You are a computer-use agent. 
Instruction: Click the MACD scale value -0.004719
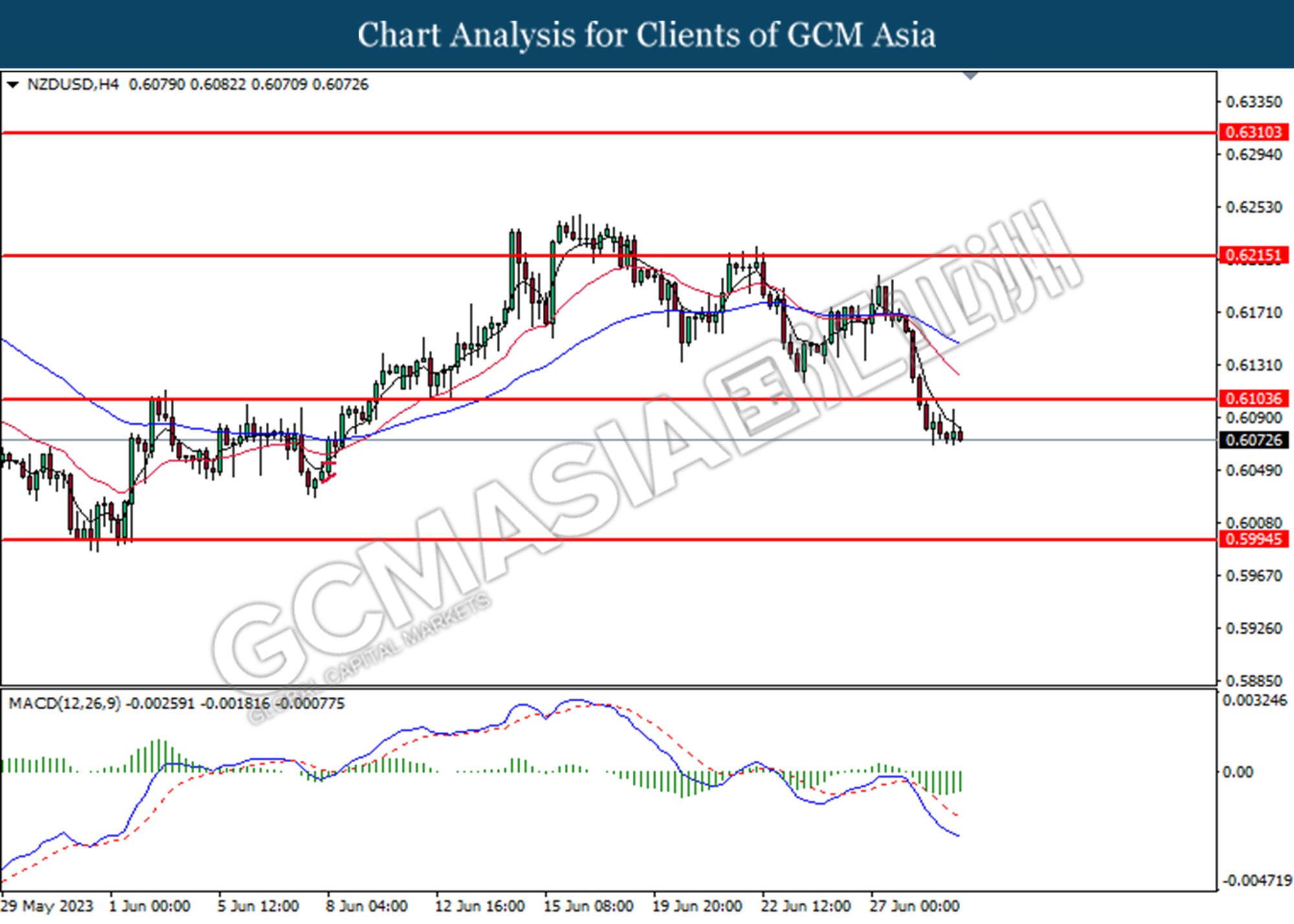pyautogui.click(x=1256, y=881)
